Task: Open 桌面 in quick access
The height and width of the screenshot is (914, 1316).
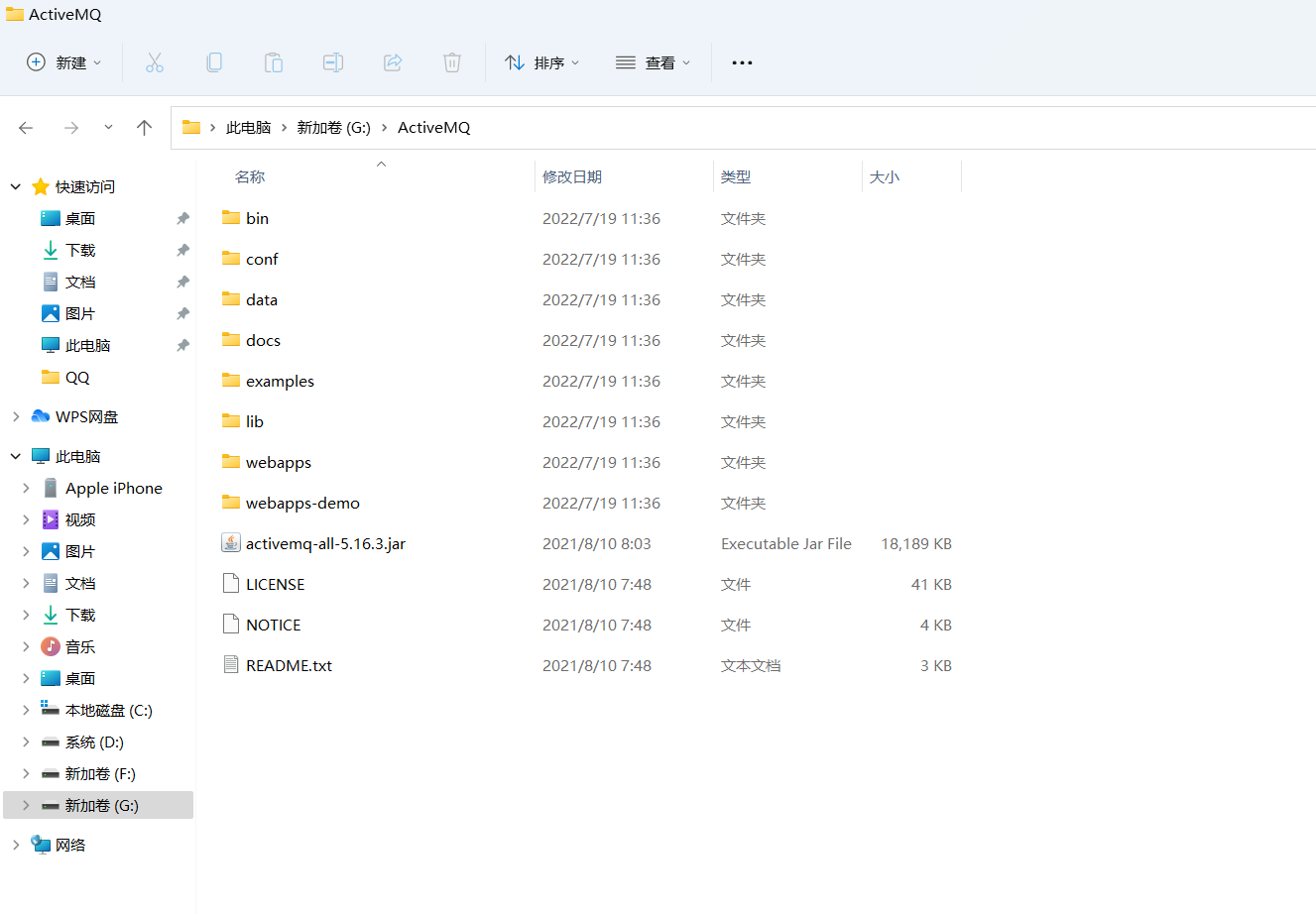Action: point(80,218)
